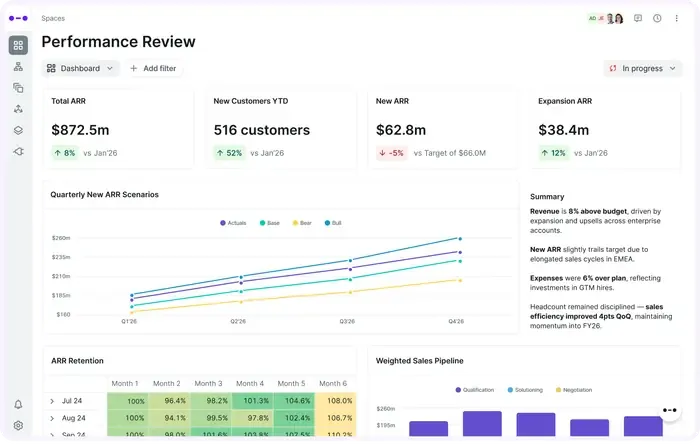Click the Jul 24 Month 6 cell 108.0%

coord(336,401)
